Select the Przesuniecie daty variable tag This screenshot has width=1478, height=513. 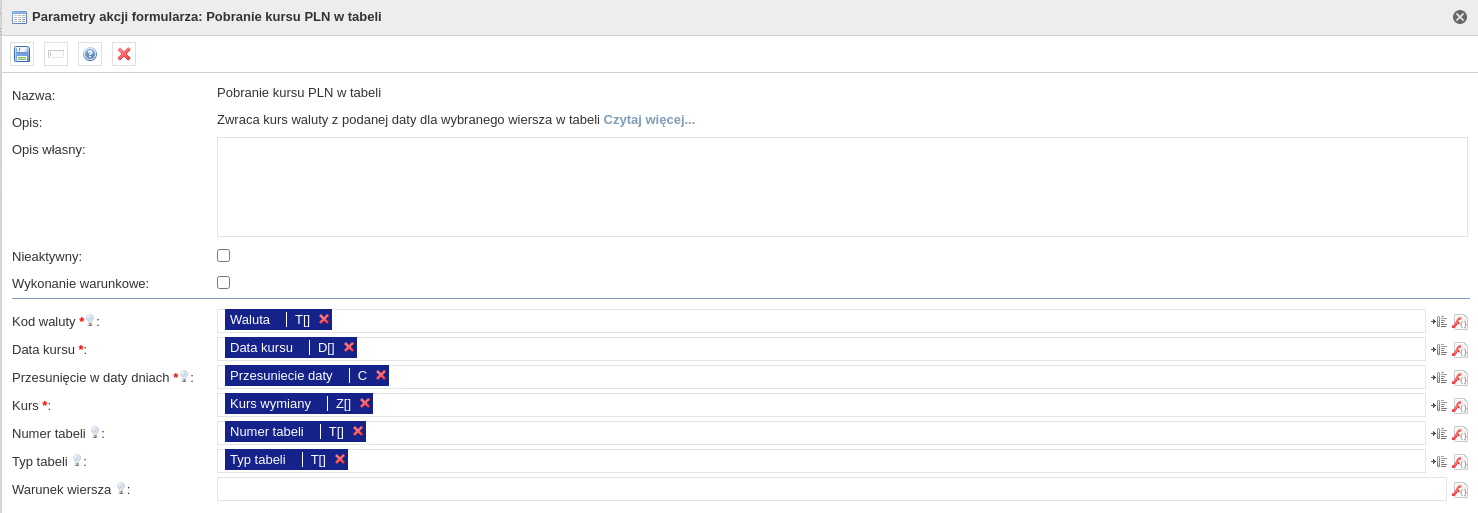click(281, 375)
